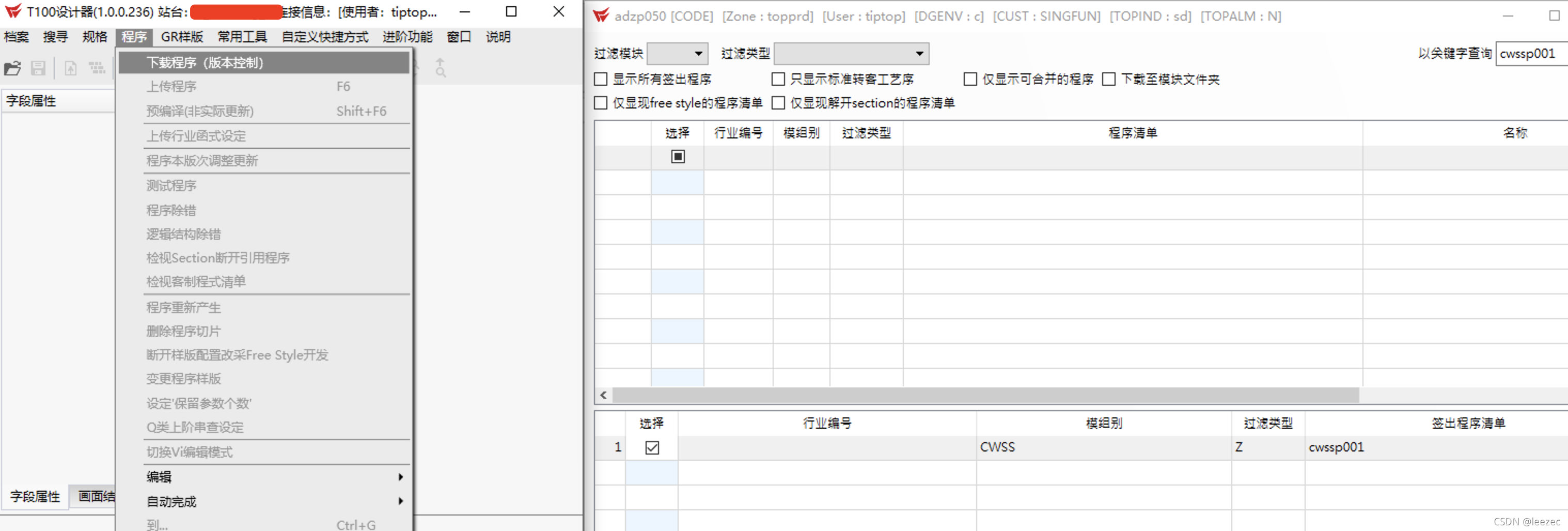The width and height of the screenshot is (1568, 531).
Task: Open the 窗口 menu
Action: pos(459,37)
